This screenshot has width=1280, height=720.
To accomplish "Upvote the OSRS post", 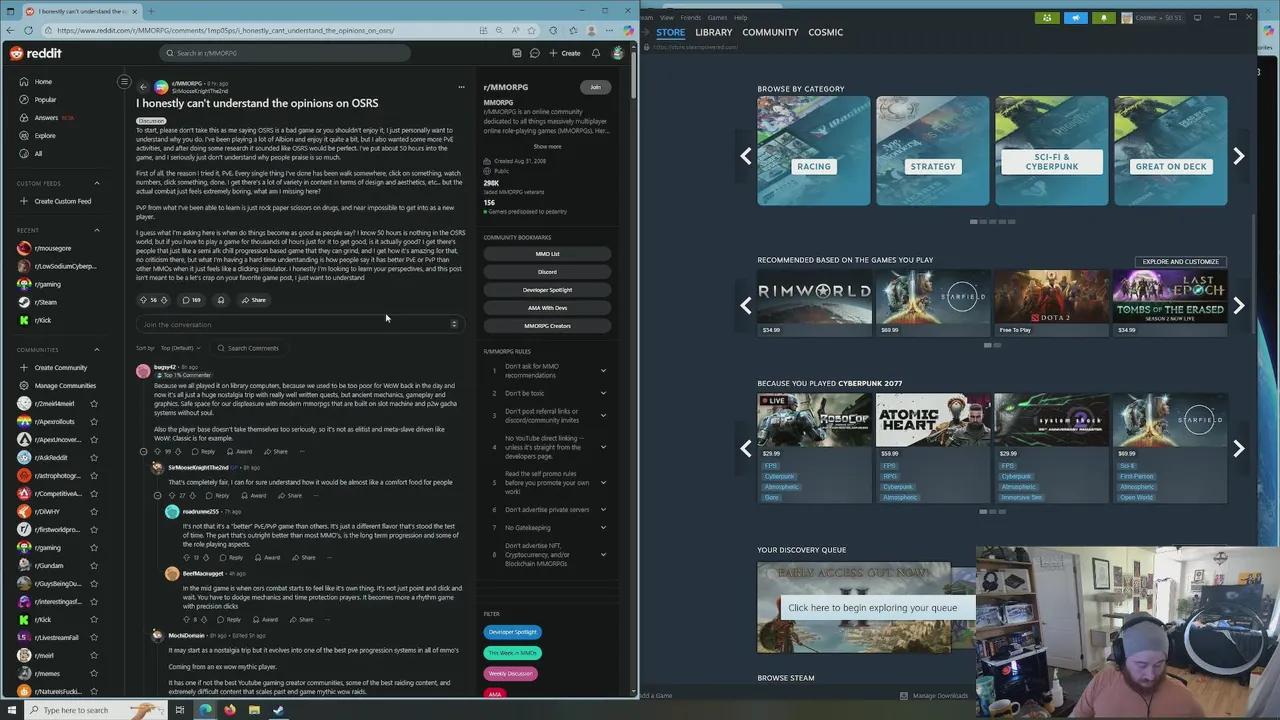I will (143, 300).
